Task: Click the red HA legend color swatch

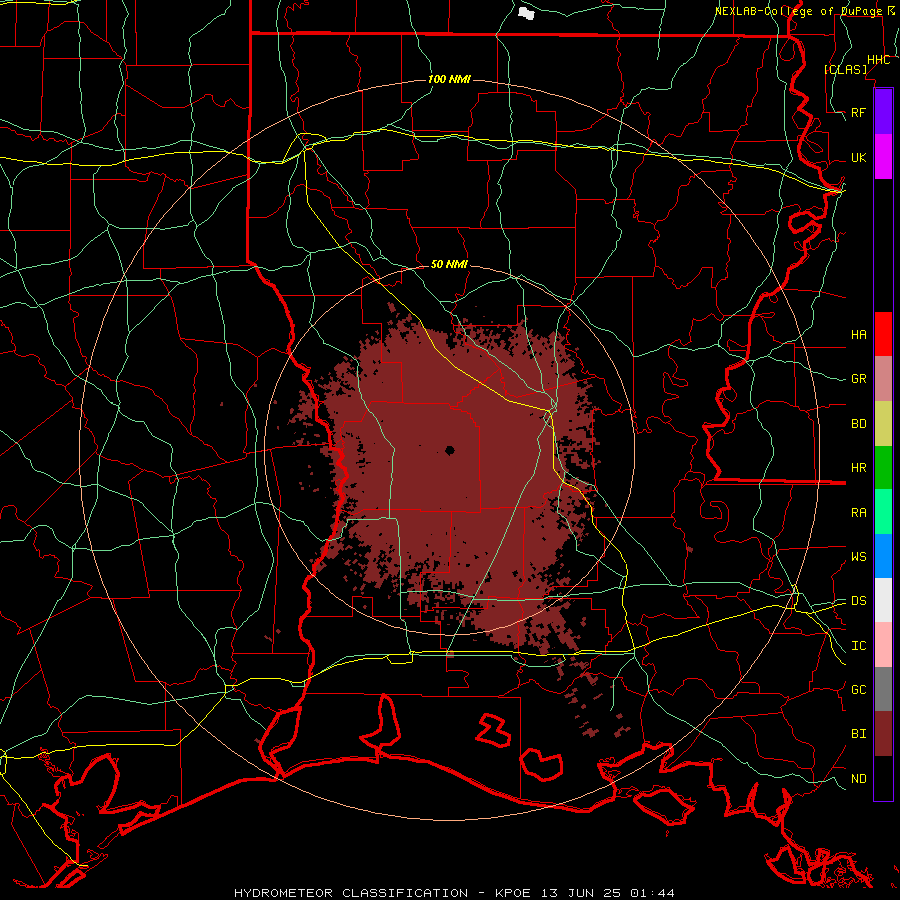Action: 883,334
